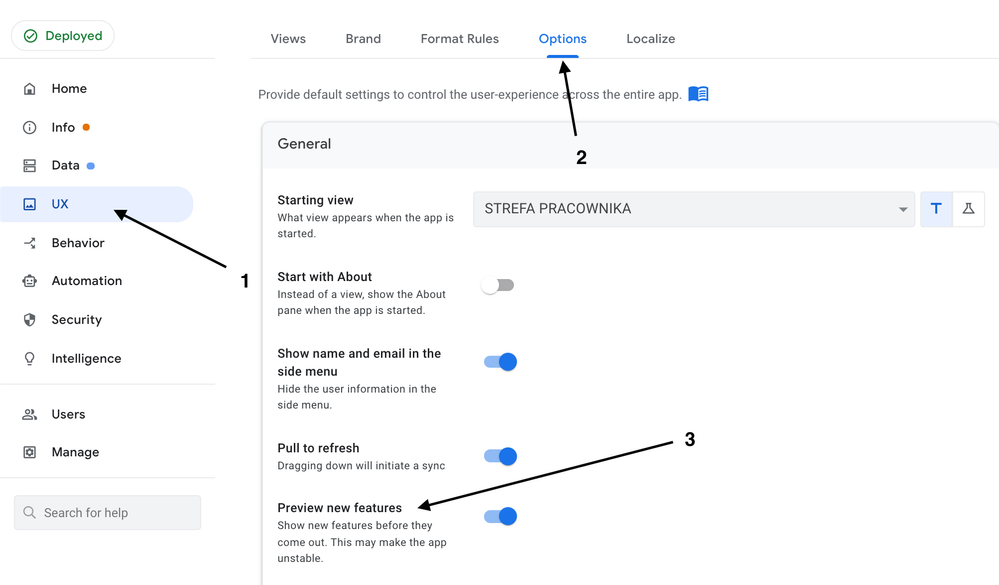Enable the Start with About toggle
The width and height of the screenshot is (999, 585).
(498, 285)
